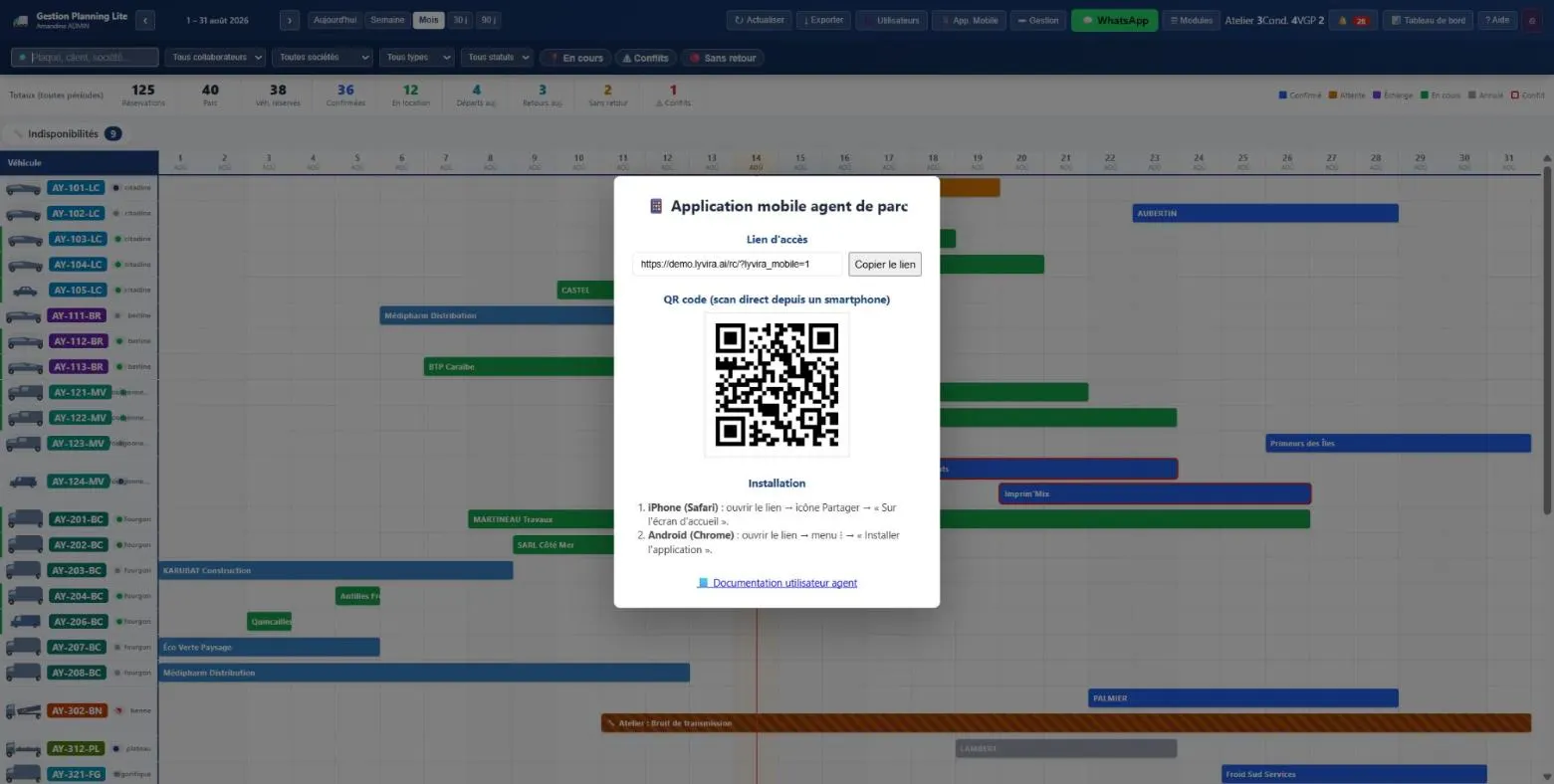Viewport: 1554px width, 784px height.
Task: Click the AUBERTIN reservation bar
Action: point(1265,214)
